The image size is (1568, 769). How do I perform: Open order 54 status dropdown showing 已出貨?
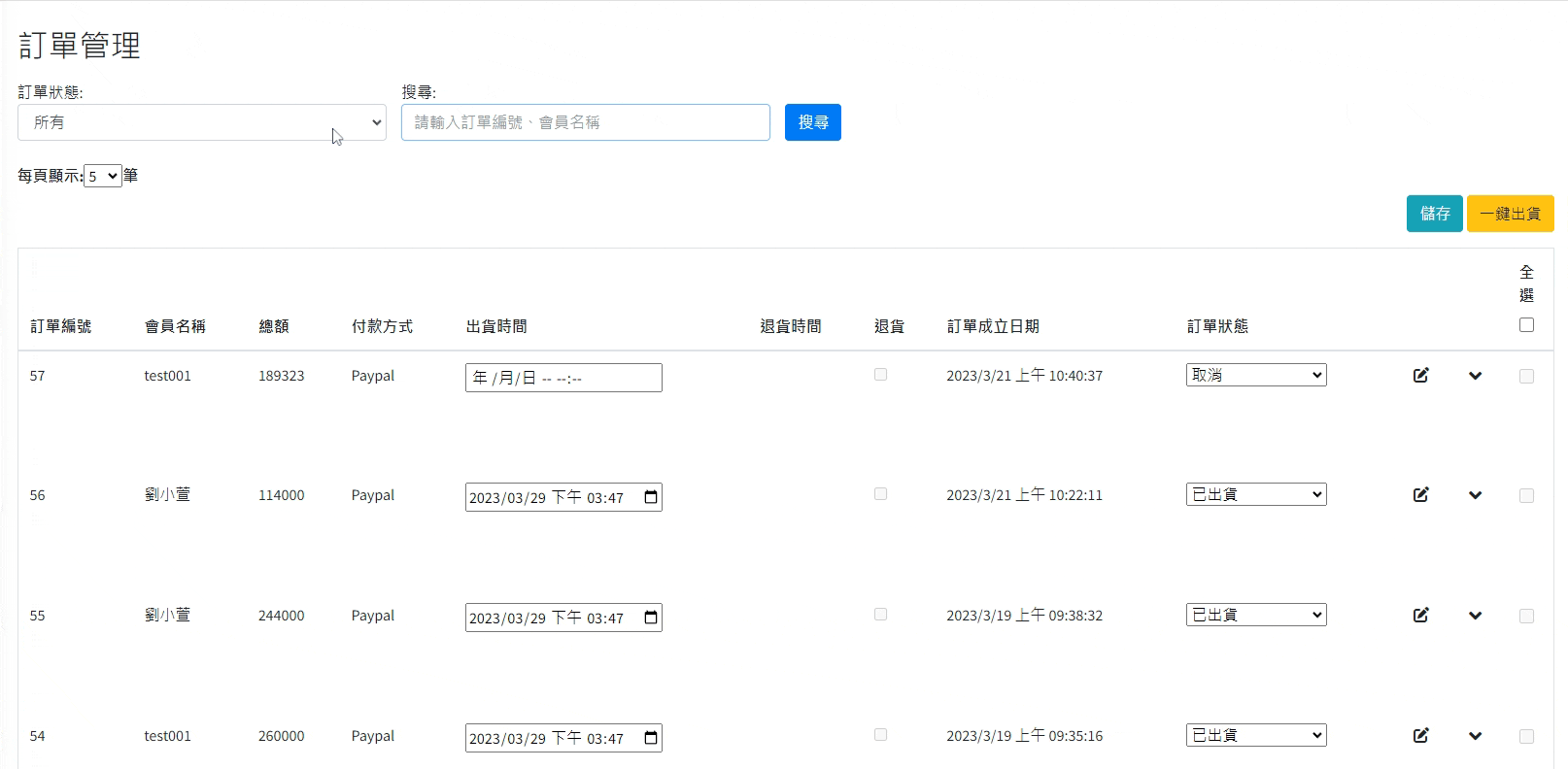coord(1256,735)
